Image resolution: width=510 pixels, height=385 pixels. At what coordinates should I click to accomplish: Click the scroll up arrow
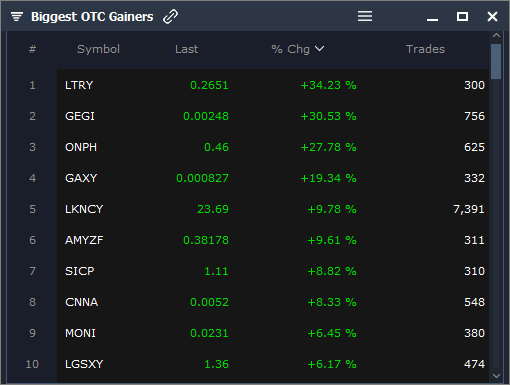coord(496,35)
